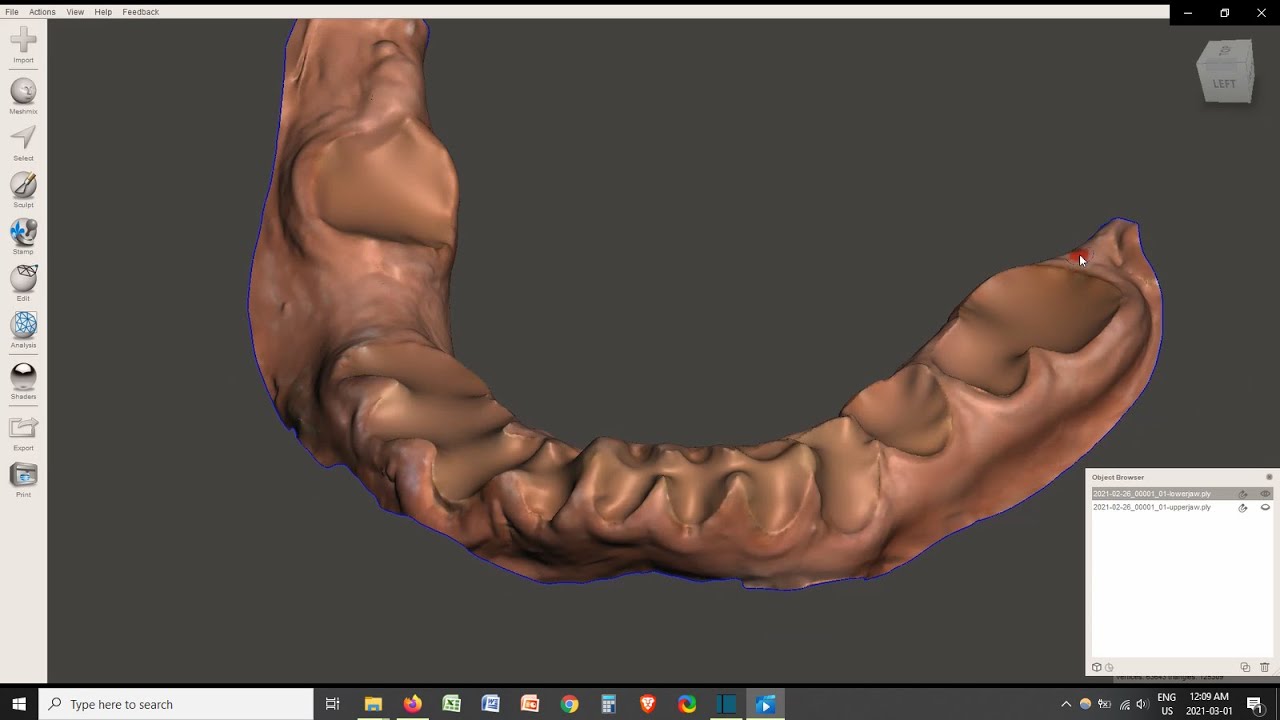Open the Print tool
Viewport: 1280px width, 720px height.
23,480
